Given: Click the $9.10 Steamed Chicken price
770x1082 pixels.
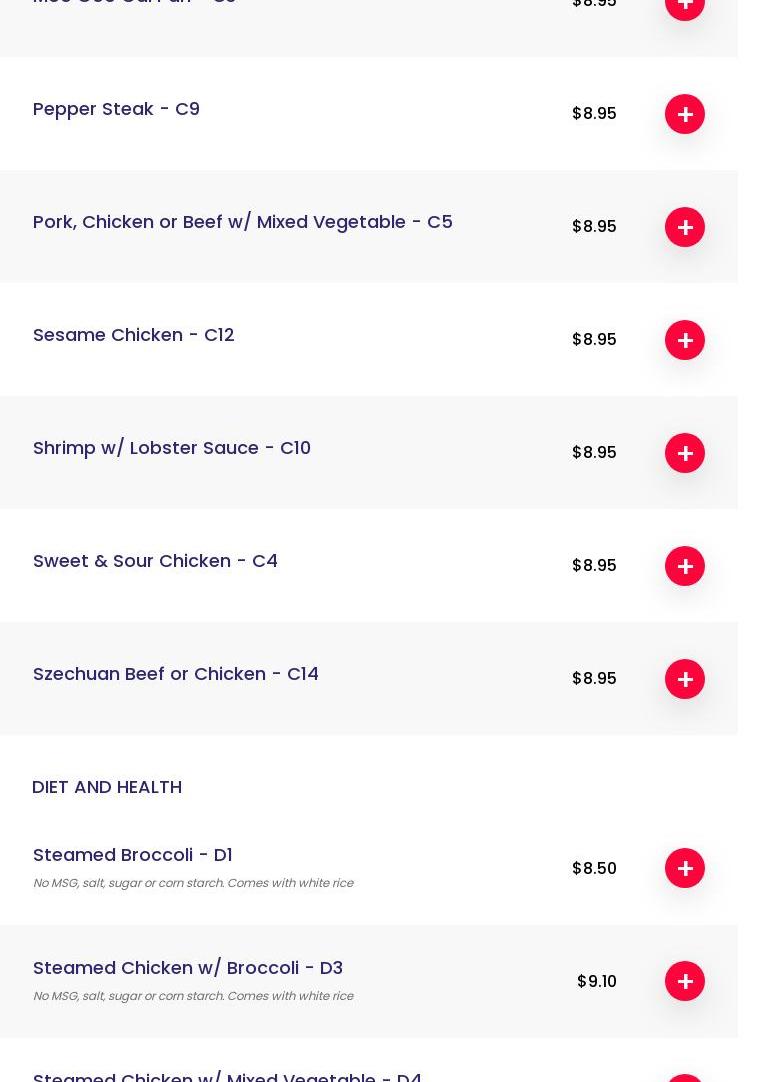Looking at the screenshot, I should pyautogui.click(x=597, y=981).
